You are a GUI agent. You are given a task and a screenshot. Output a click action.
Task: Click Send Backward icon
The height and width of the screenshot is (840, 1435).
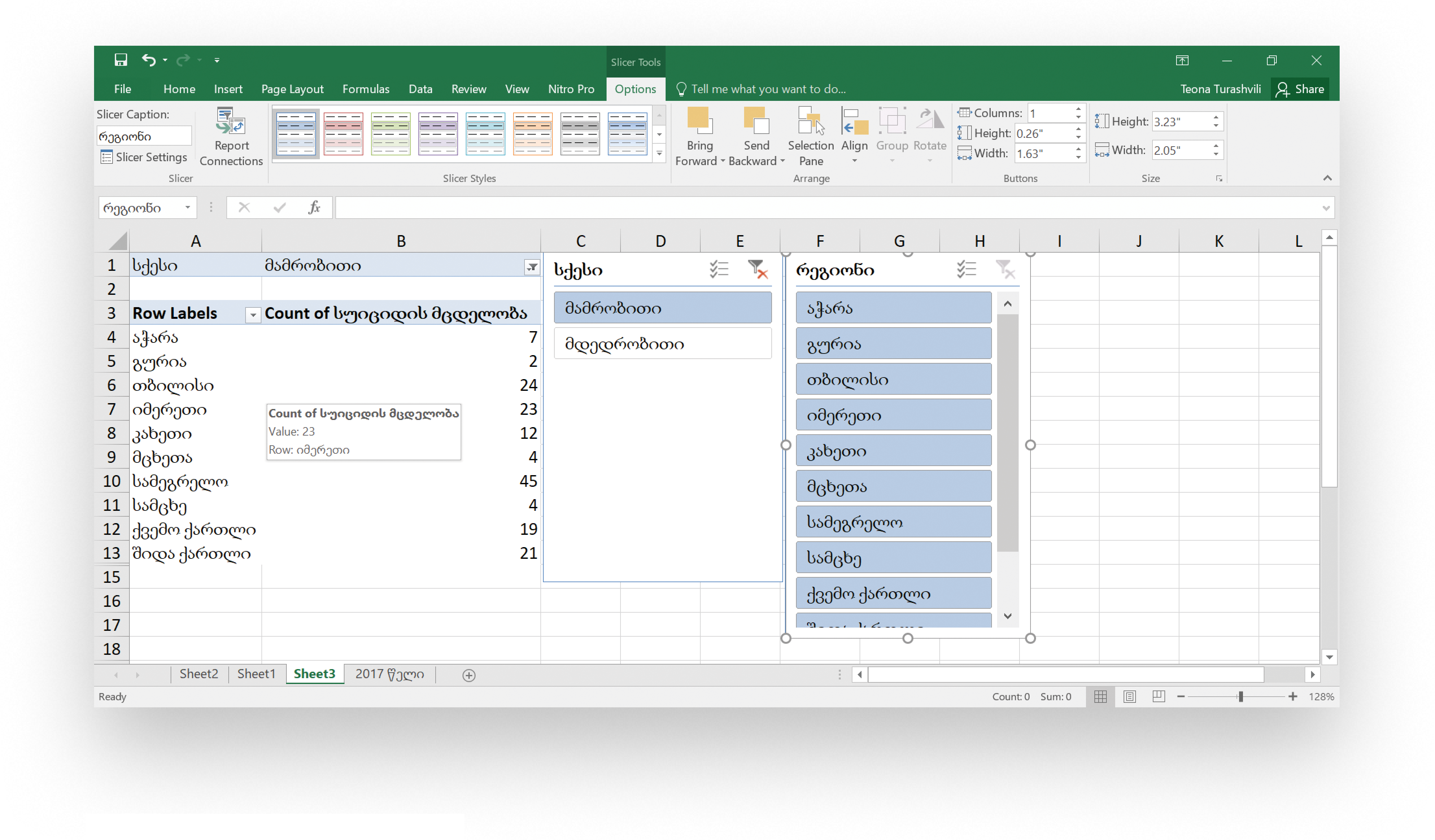pyautogui.click(x=756, y=121)
